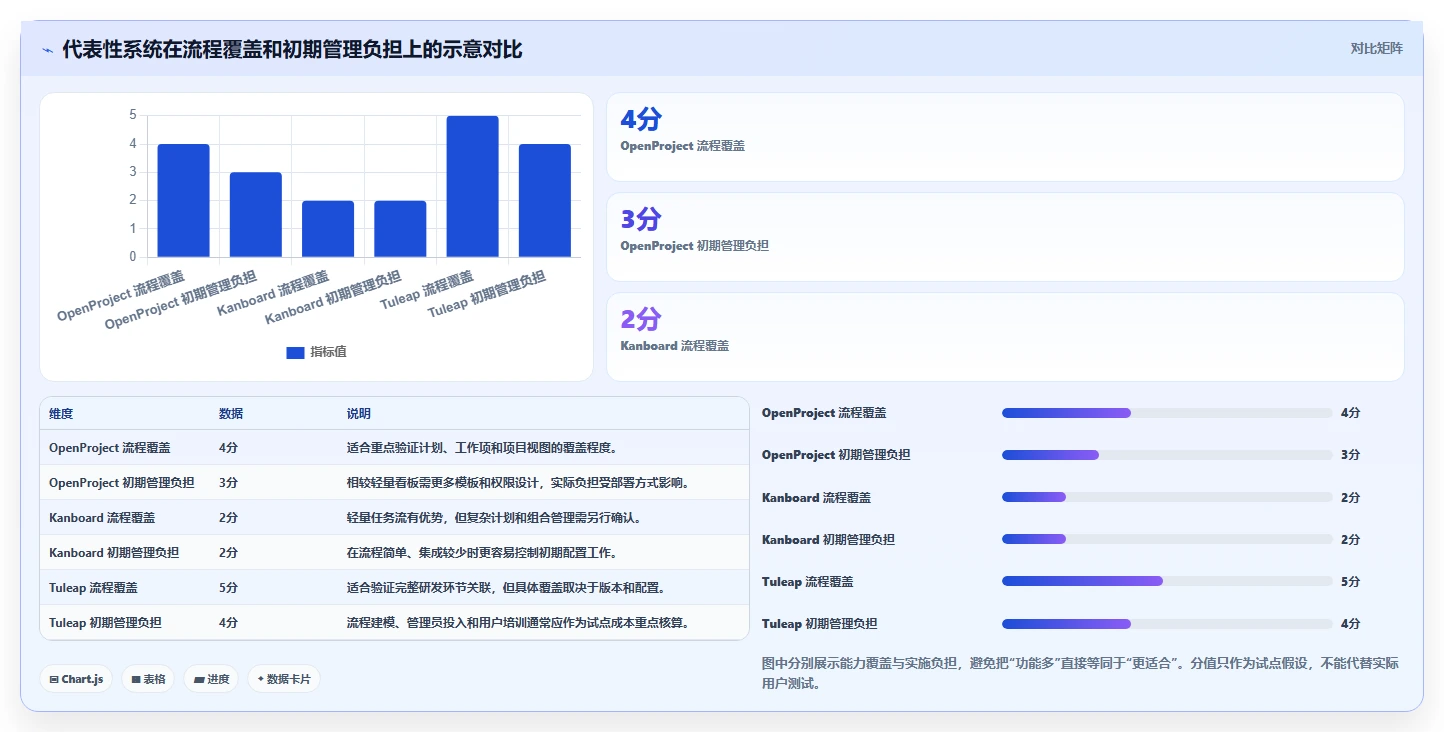The image size is (1444, 732).
Task: Click the 进度 tag chip
Action: pos(211,679)
